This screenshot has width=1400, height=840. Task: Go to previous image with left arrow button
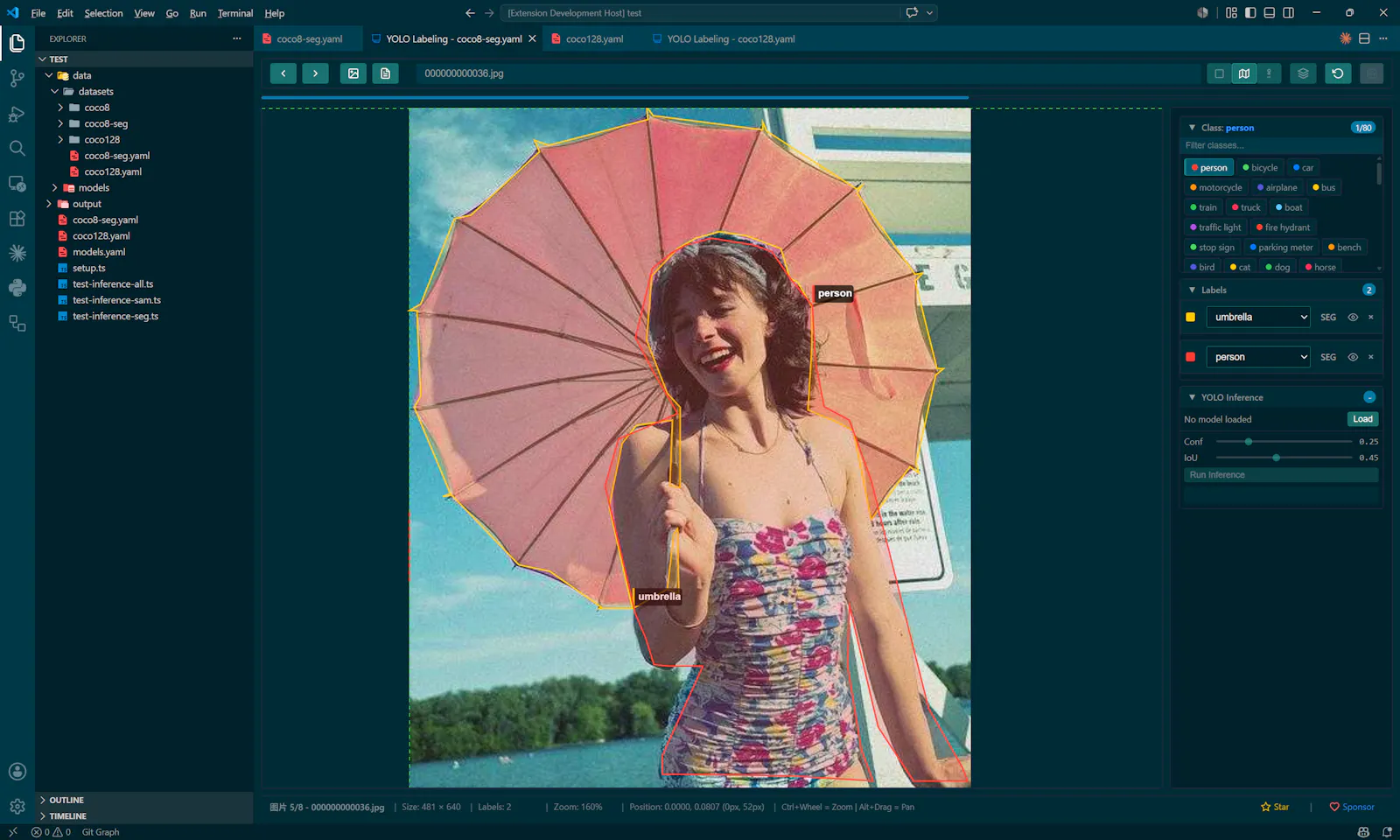(x=283, y=73)
